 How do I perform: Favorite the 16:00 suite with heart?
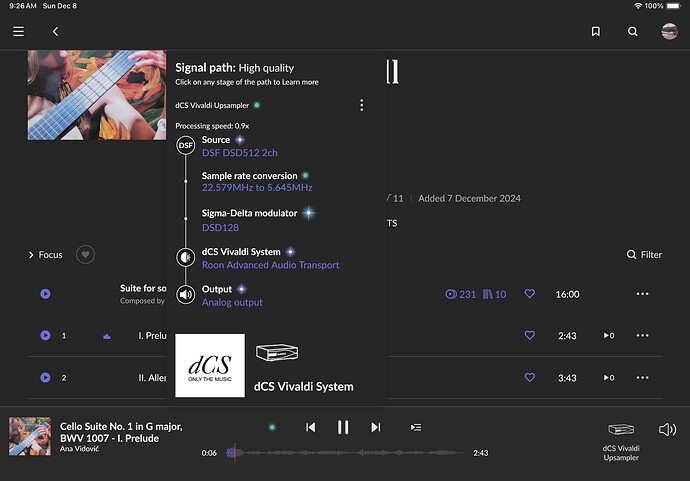[530, 294]
